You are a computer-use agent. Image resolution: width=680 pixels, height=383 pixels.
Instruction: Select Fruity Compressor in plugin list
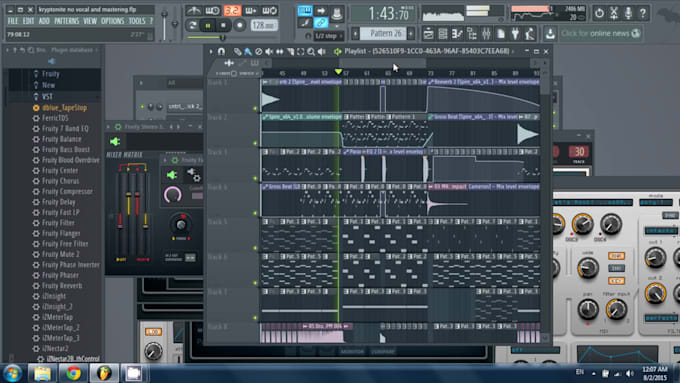point(67,191)
